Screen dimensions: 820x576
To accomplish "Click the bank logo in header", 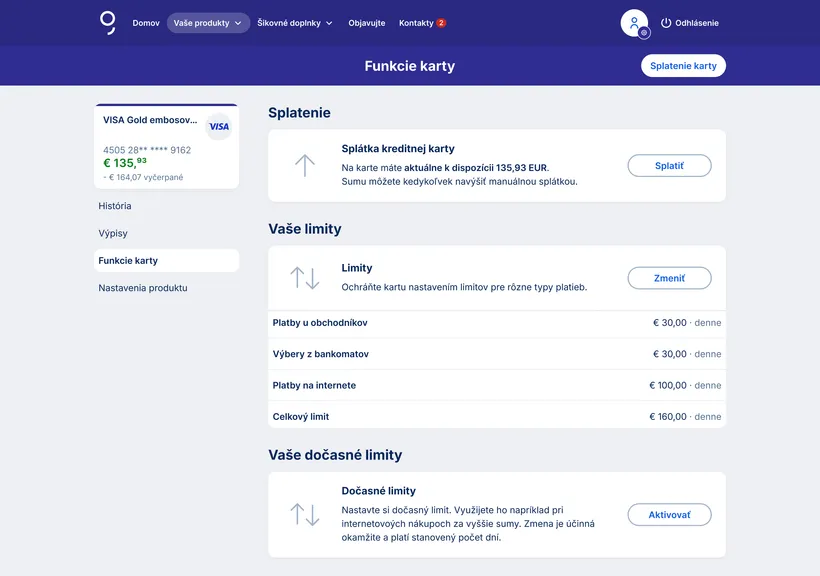I will point(108,22).
